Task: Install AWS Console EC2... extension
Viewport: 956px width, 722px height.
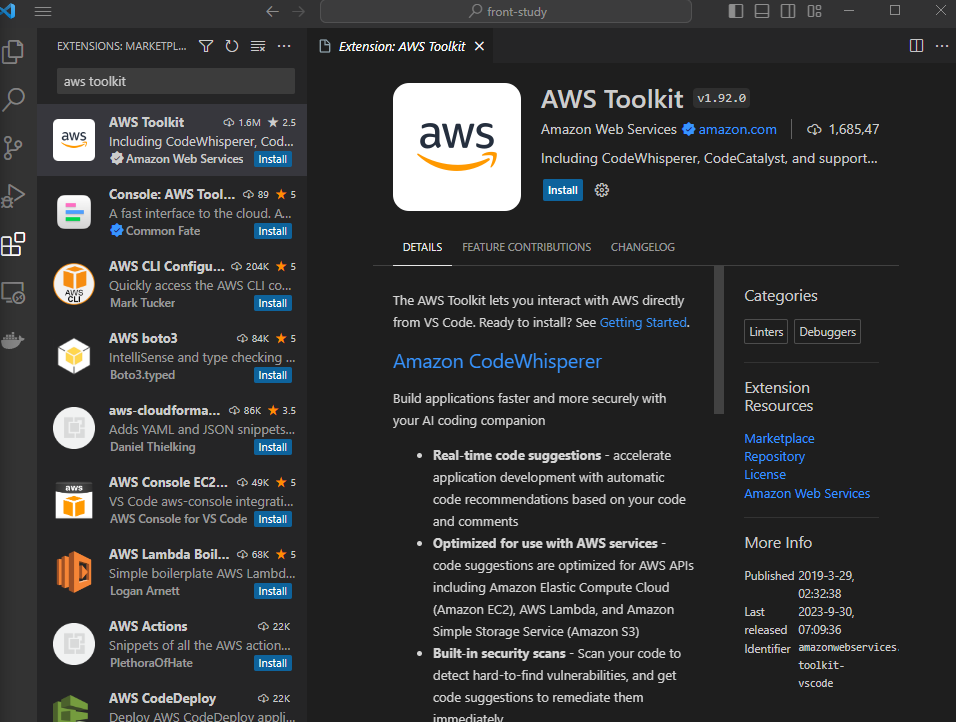Action: (x=273, y=519)
